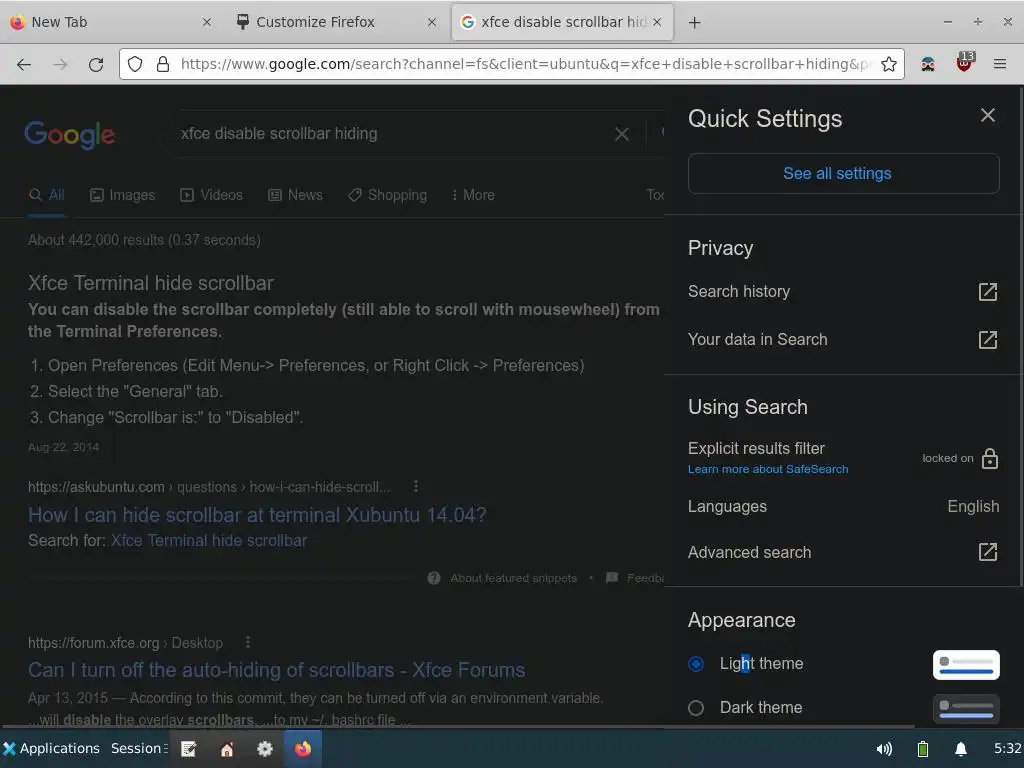Click the About featured snippets help icon
Image resolution: width=1024 pixels, height=768 pixels.
[x=434, y=578]
